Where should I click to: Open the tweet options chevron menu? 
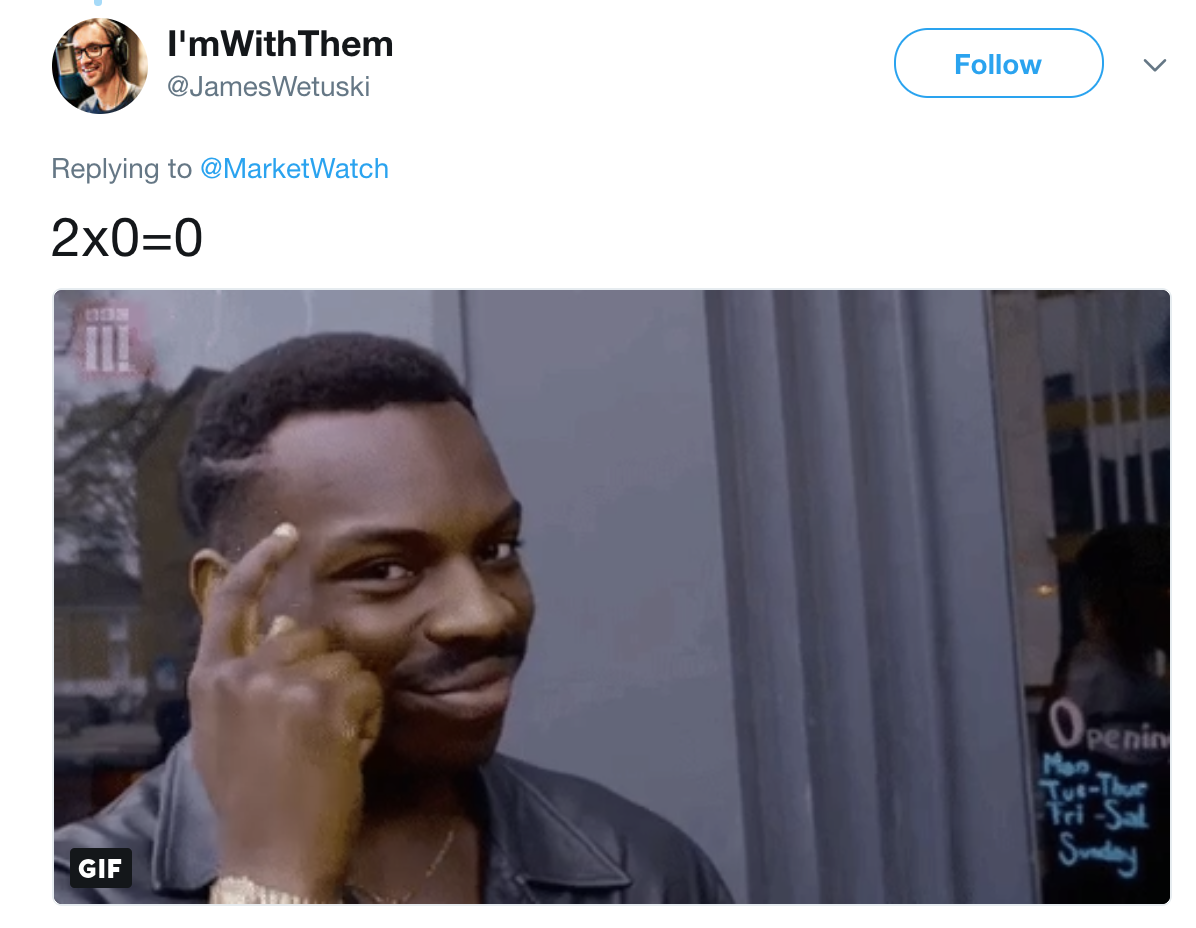(1155, 65)
